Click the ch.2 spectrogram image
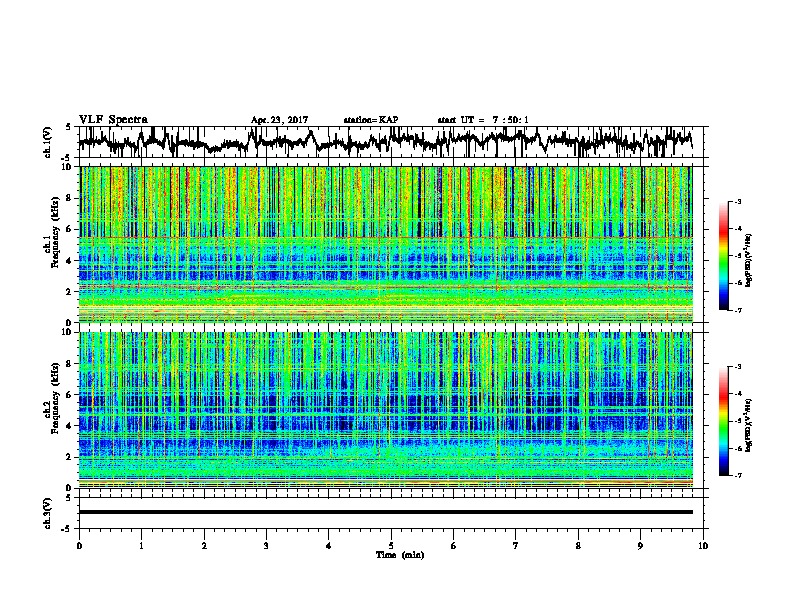The height and width of the screenshot is (612, 792). [386, 410]
